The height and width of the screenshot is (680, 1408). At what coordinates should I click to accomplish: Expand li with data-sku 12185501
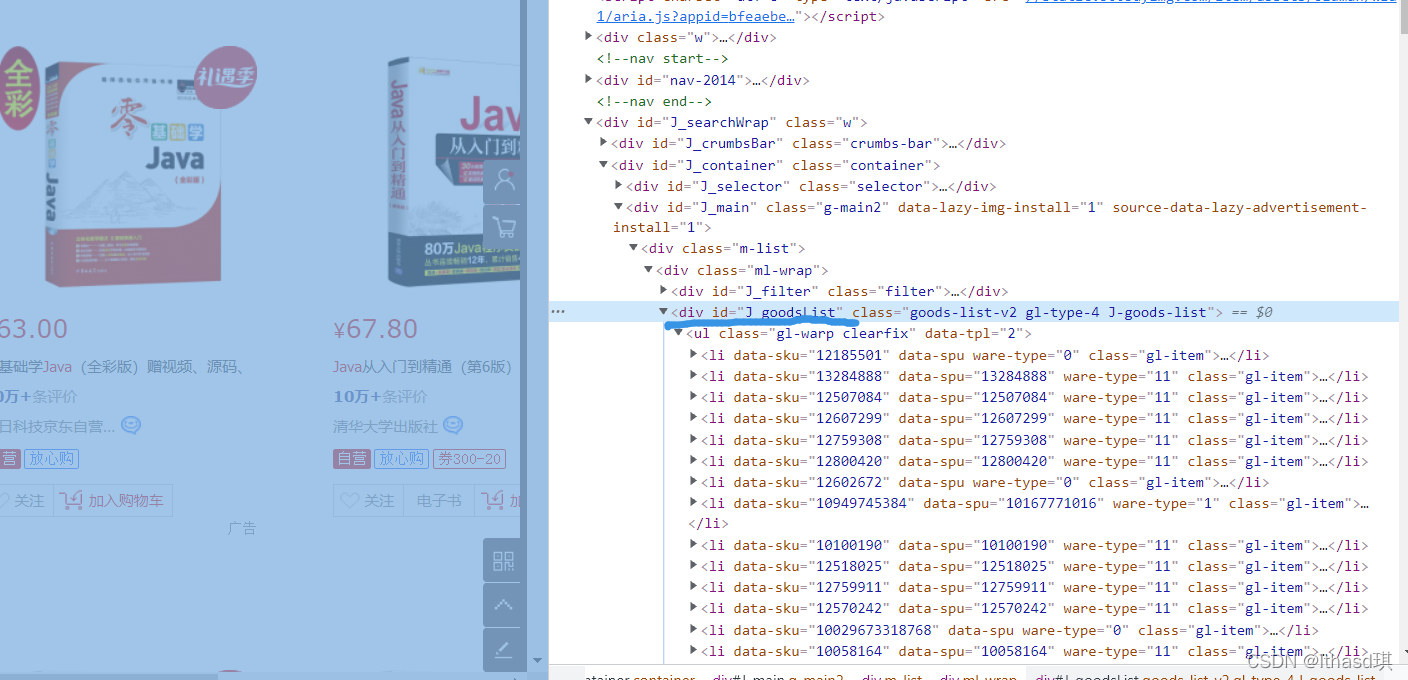pos(693,355)
